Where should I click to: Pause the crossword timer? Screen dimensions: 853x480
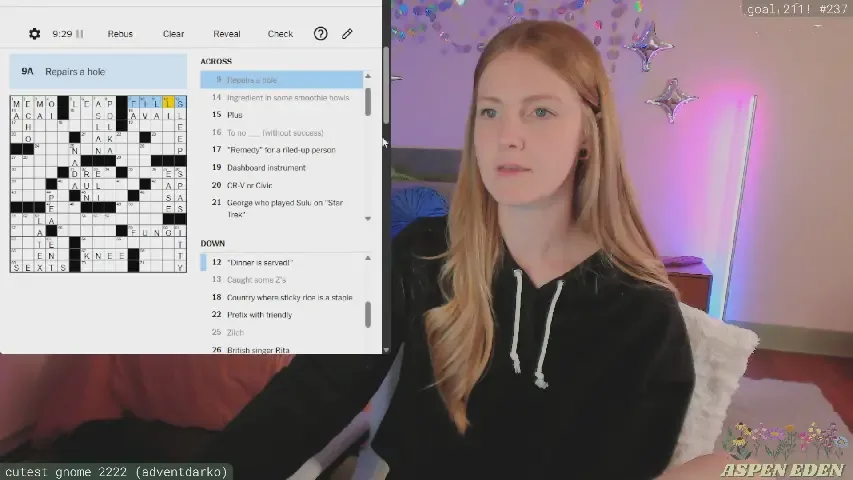[80, 34]
